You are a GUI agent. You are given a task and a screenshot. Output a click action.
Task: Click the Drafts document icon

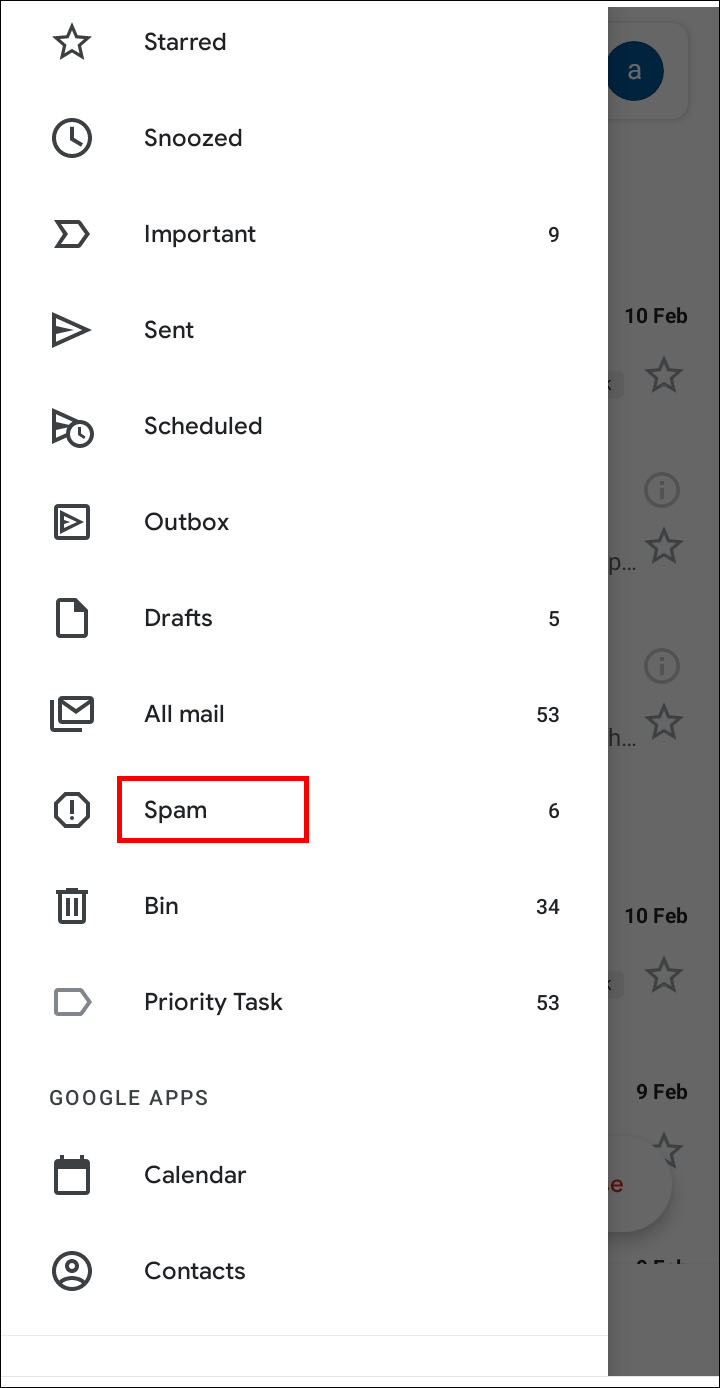pyautogui.click(x=71, y=618)
